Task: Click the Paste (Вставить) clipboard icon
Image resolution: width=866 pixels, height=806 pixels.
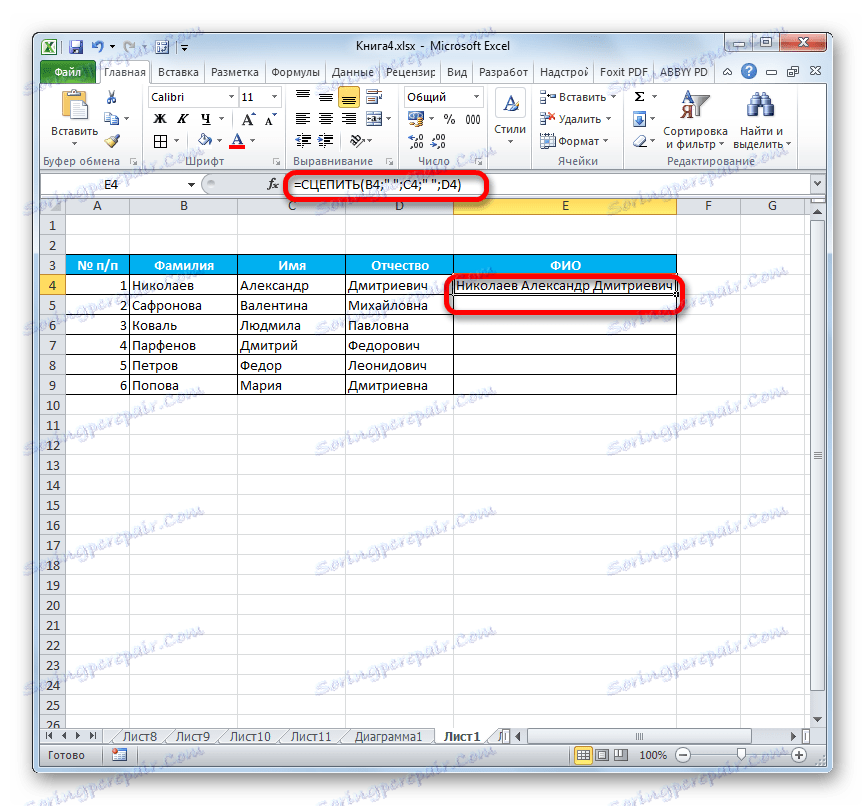Action: tap(75, 105)
